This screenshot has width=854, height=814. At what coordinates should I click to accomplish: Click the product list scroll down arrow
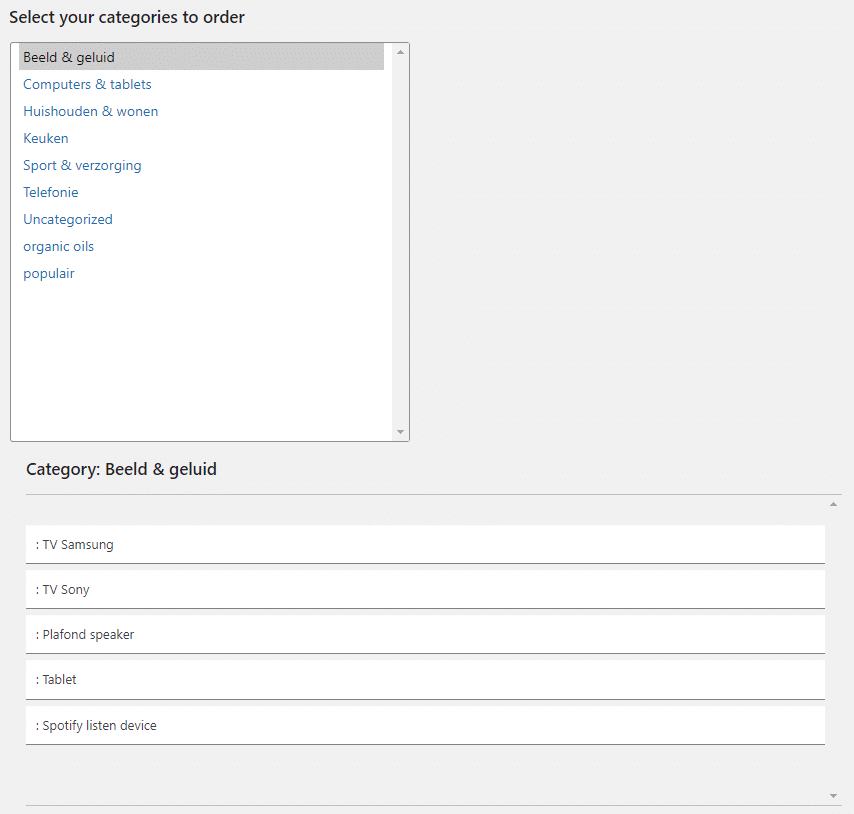[x=833, y=796]
